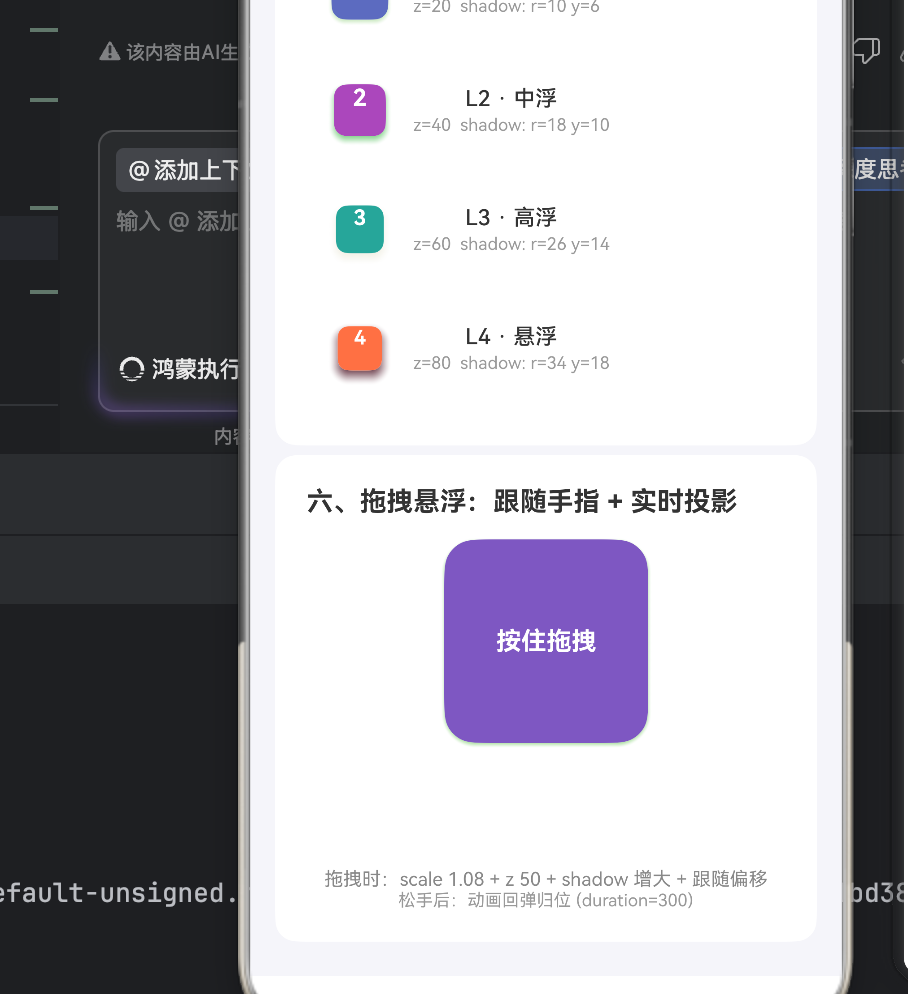The width and height of the screenshot is (908, 994).
Task: Click text z=20 shadow: r=10 y=6
Action: 506,7
